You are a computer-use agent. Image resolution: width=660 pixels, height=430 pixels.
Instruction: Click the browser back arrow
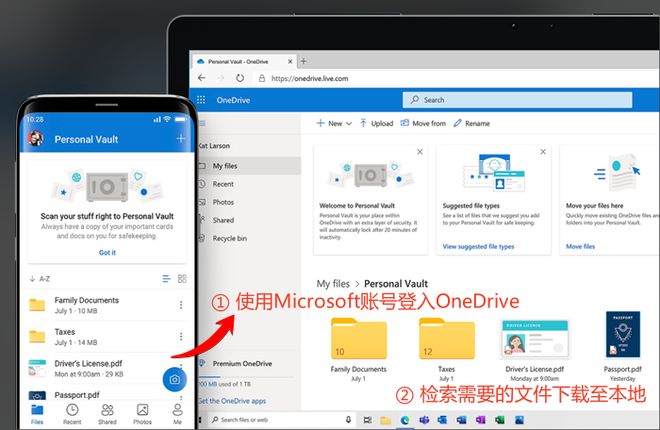coord(202,78)
